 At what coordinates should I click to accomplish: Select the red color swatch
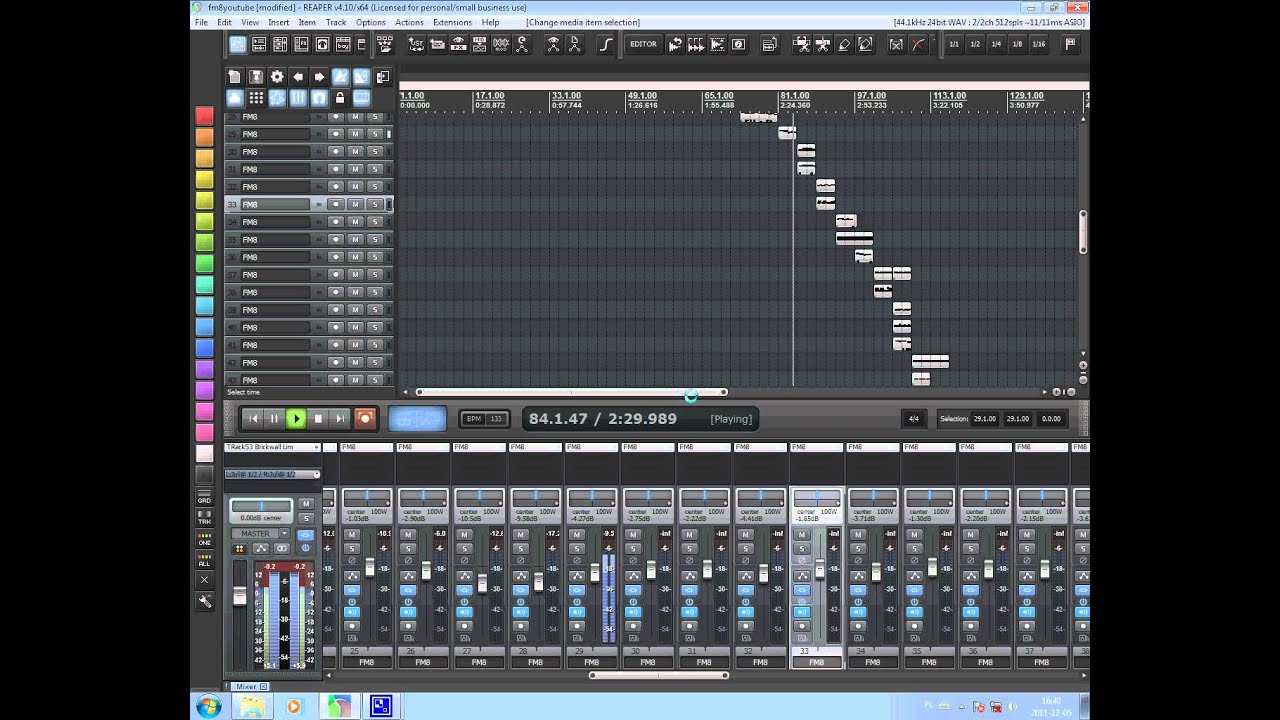[204, 116]
